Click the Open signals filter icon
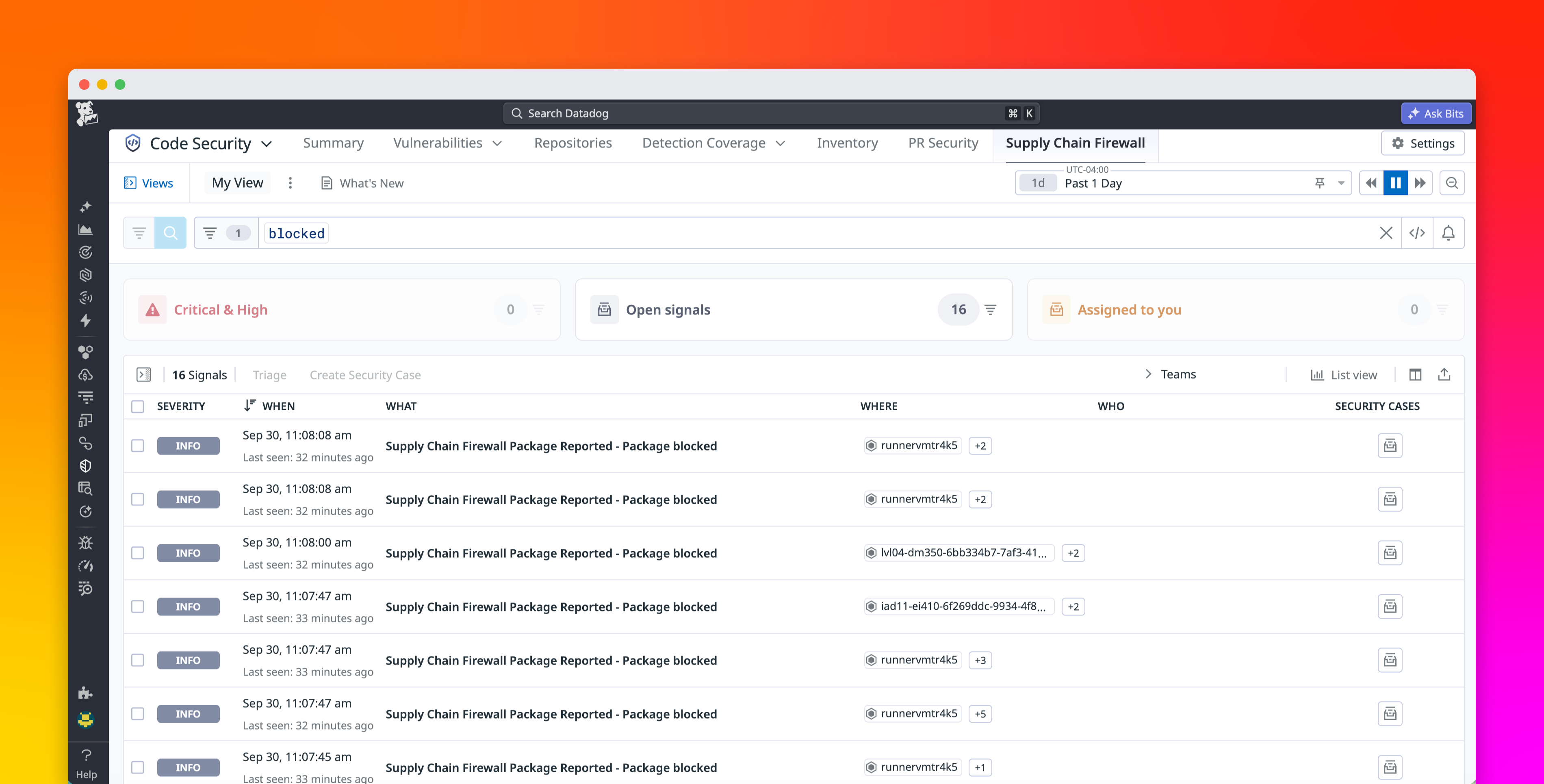 pos(990,310)
